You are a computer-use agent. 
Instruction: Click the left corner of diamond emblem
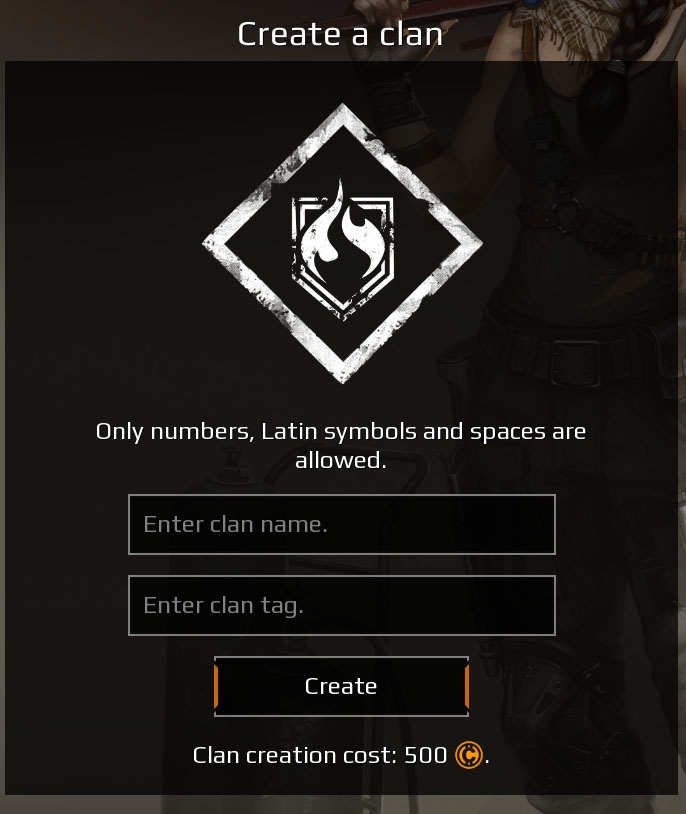[x=212, y=243]
